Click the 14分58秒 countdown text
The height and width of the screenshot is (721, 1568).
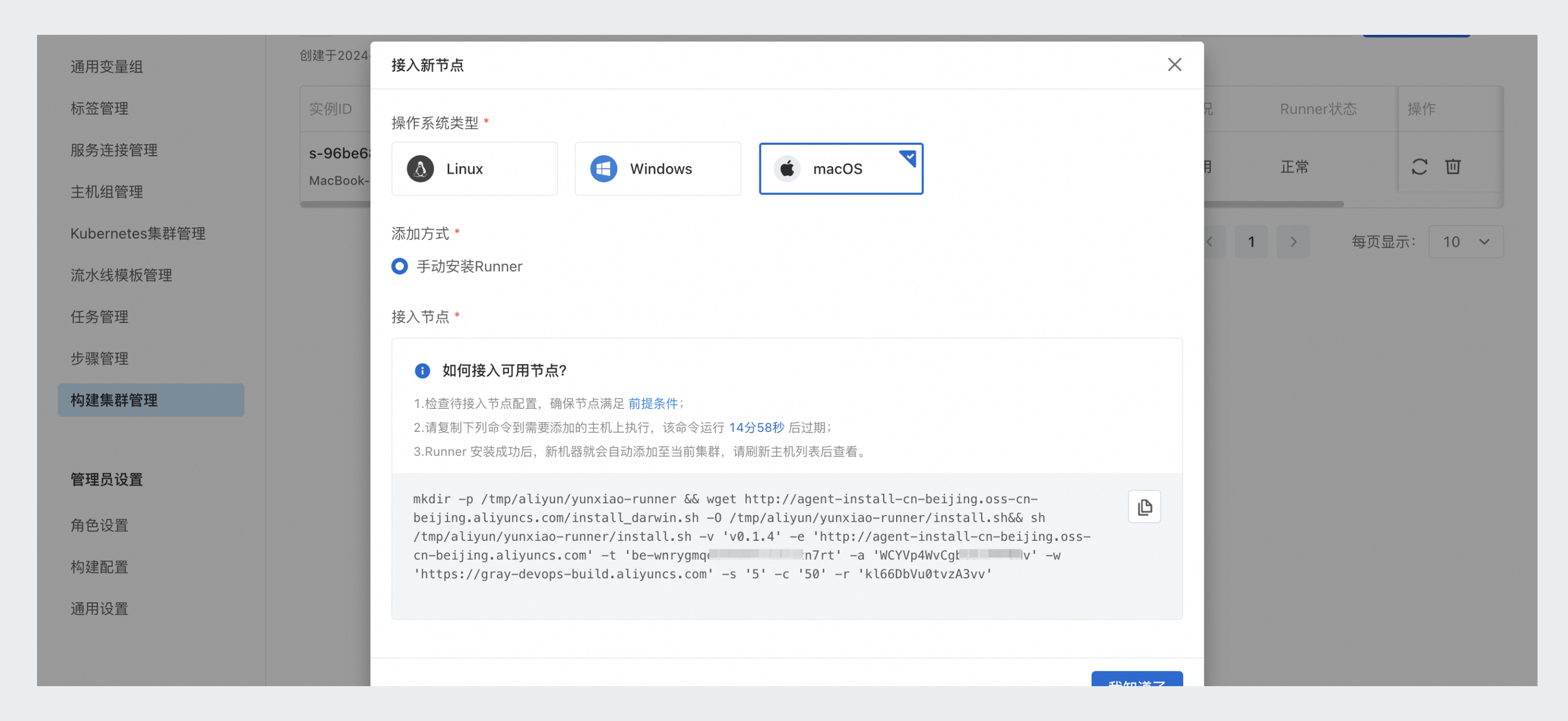click(x=756, y=427)
